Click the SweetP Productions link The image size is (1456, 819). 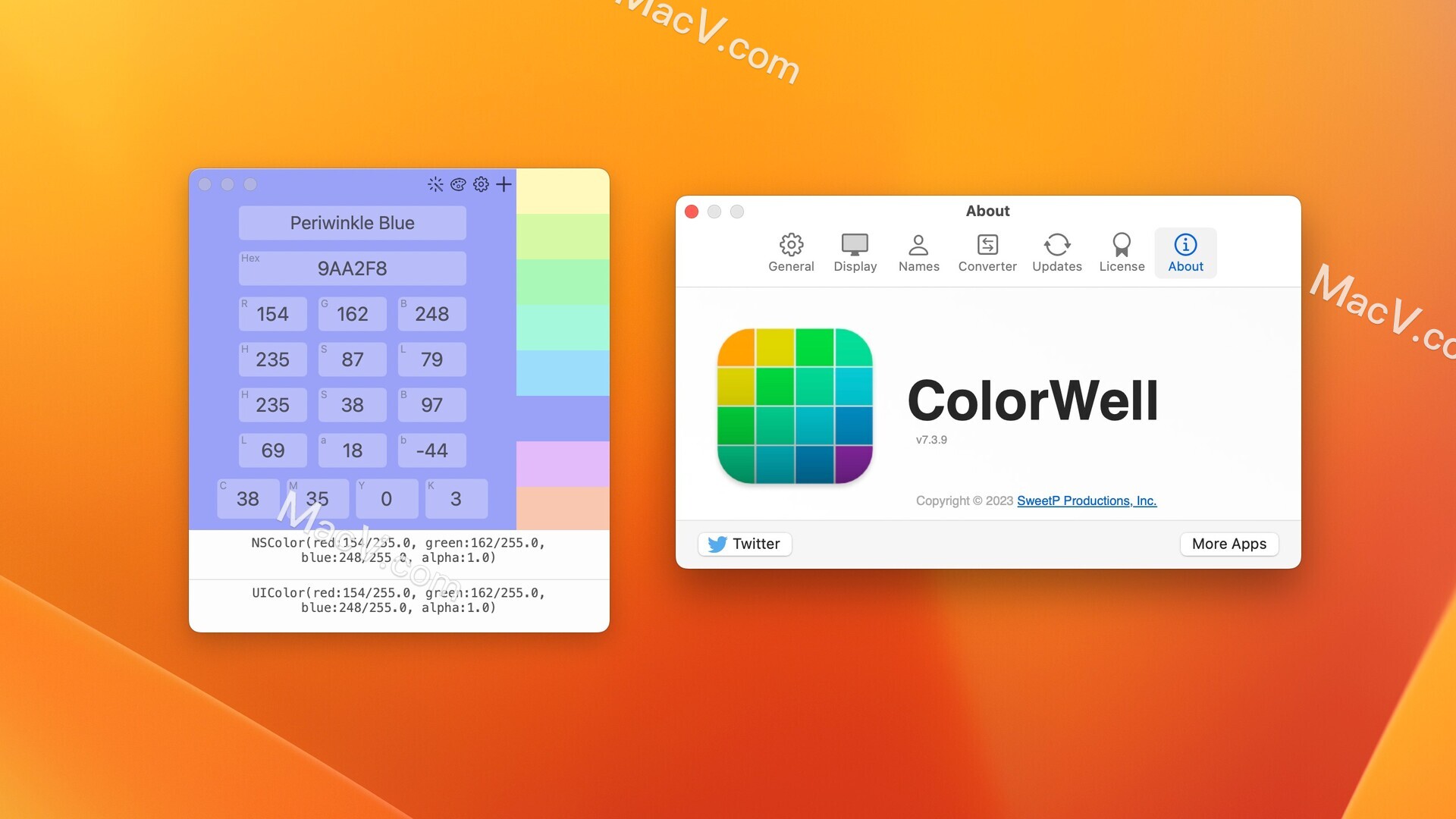pyautogui.click(x=1088, y=500)
